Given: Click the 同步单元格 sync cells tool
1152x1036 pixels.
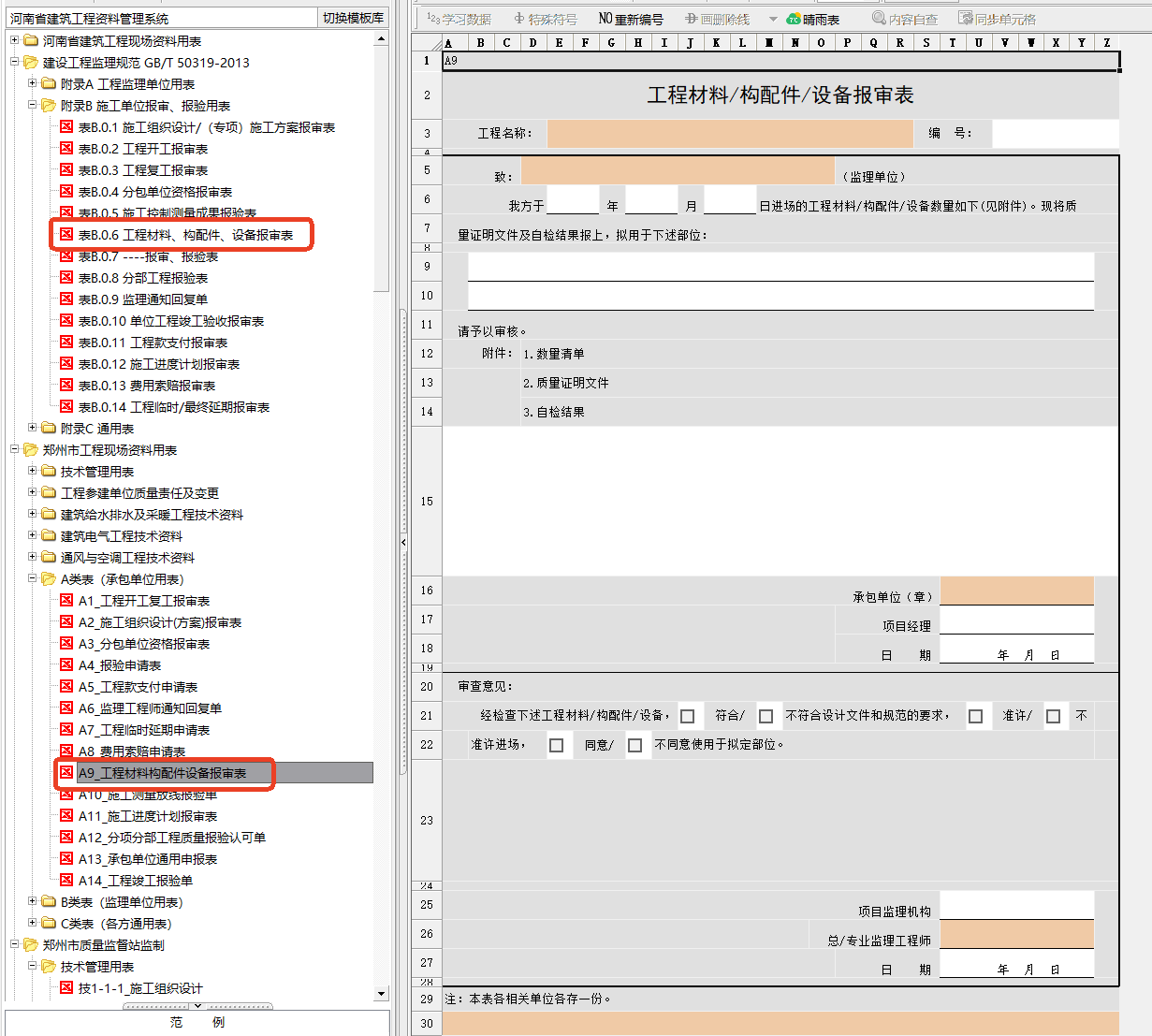Looking at the screenshot, I should pyautogui.click(x=997, y=19).
